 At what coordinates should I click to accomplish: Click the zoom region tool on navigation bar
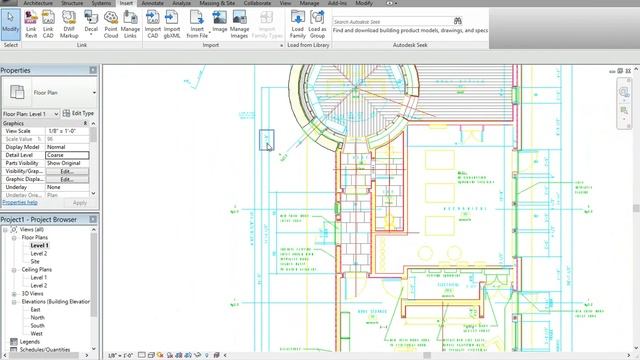coord(624,110)
